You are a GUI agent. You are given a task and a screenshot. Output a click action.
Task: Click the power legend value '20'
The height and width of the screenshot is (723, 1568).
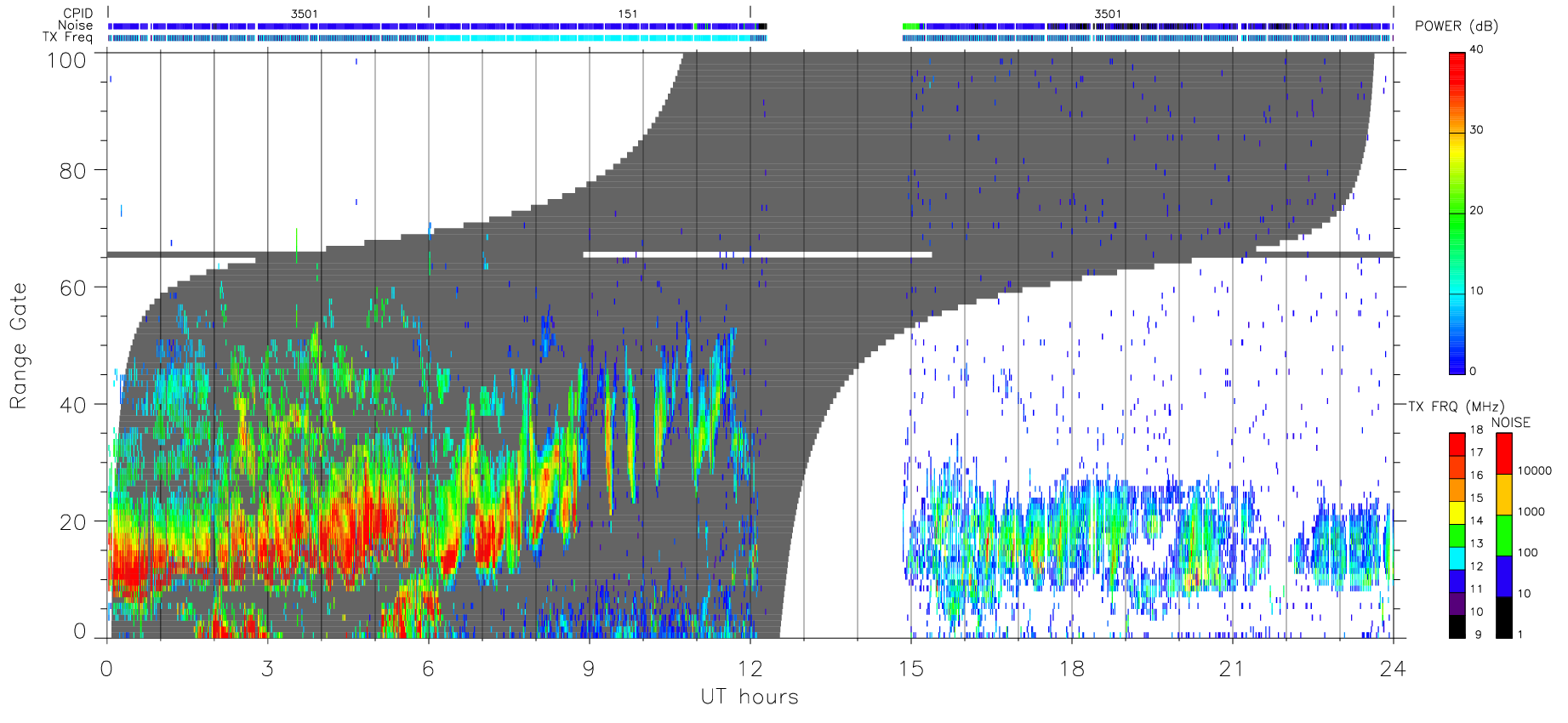click(1476, 210)
